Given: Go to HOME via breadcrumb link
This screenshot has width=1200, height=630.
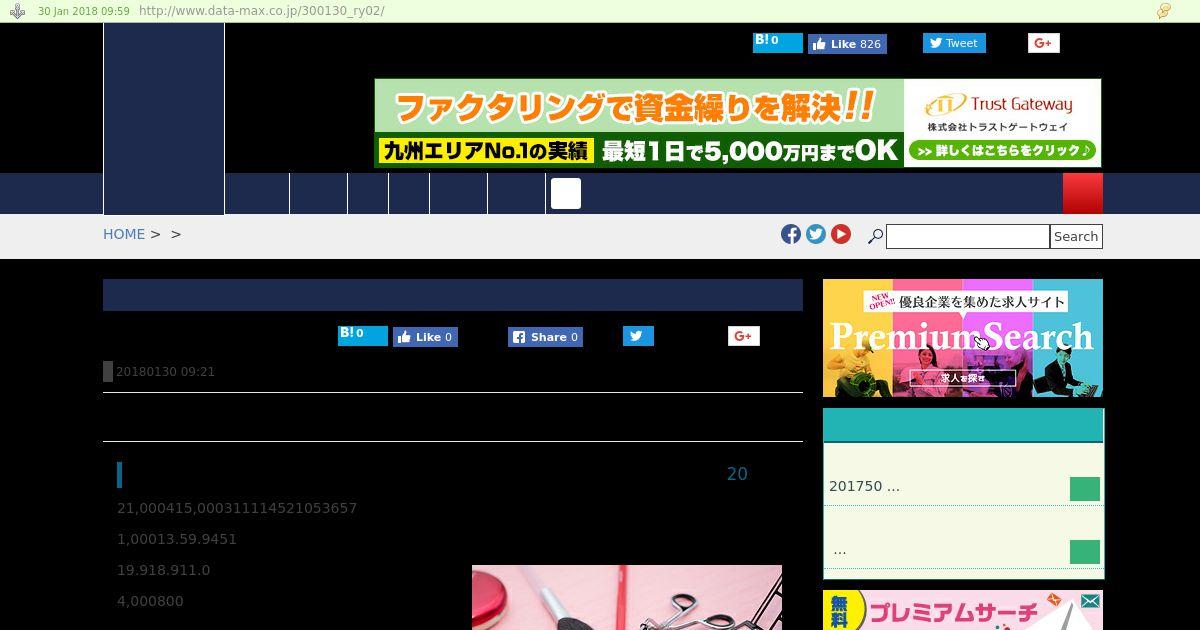Looking at the screenshot, I should pos(124,234).
